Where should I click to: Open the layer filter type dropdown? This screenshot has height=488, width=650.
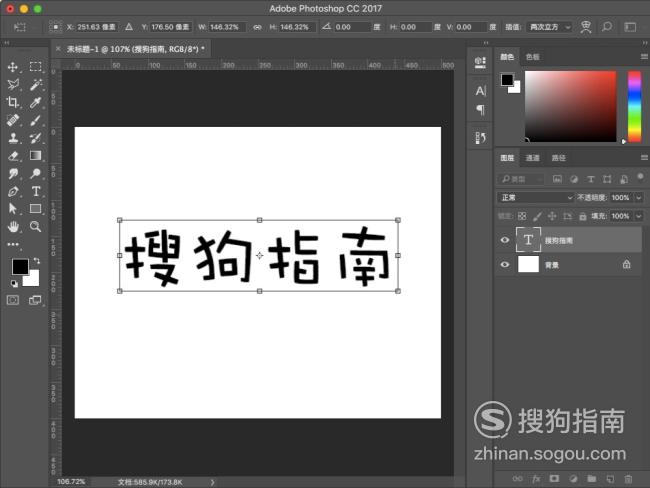pyautogui.click(x=521, y=179)
